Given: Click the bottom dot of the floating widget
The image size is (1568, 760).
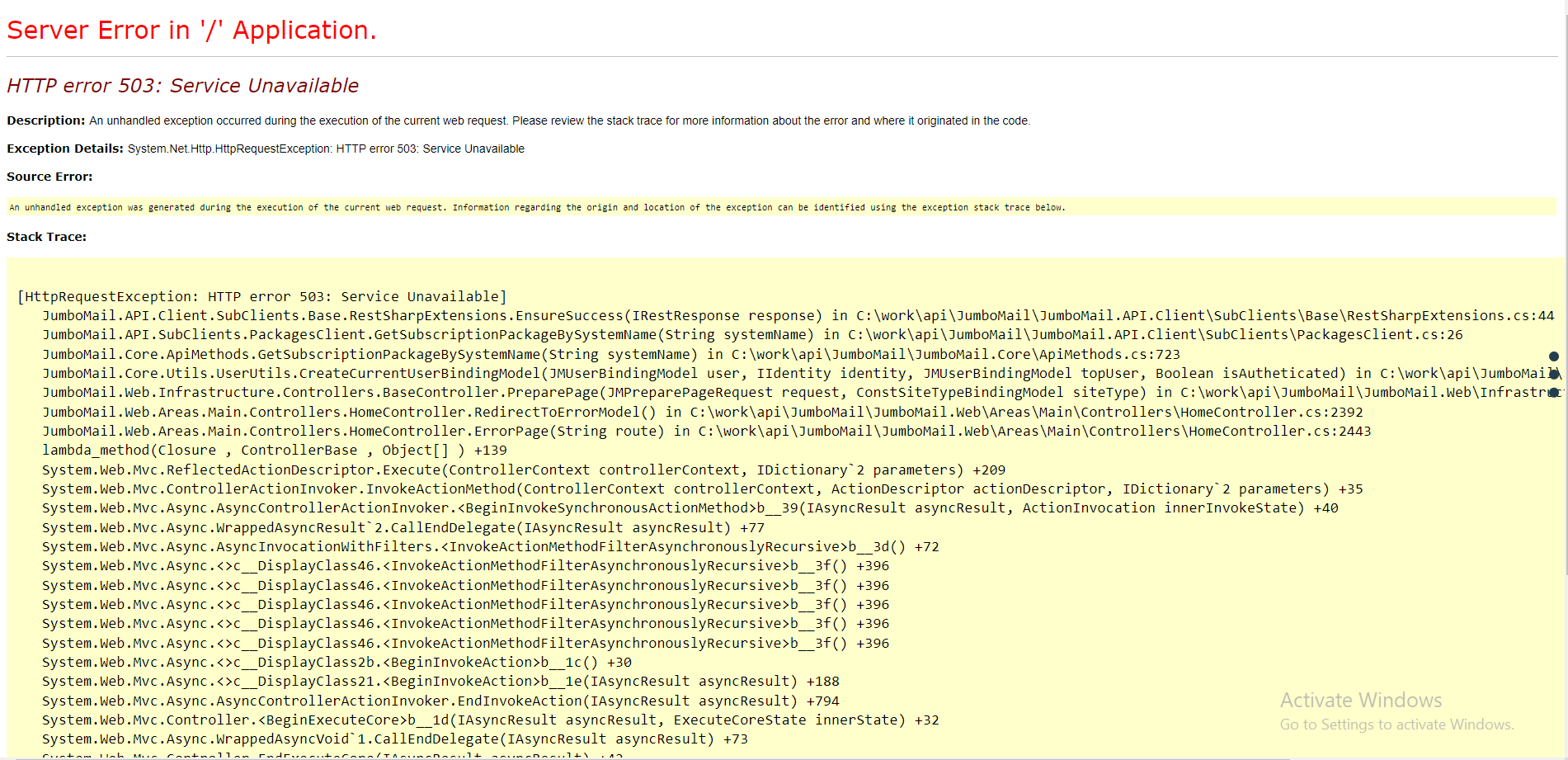Looking at the screenshot, I should click(1553, 394).
